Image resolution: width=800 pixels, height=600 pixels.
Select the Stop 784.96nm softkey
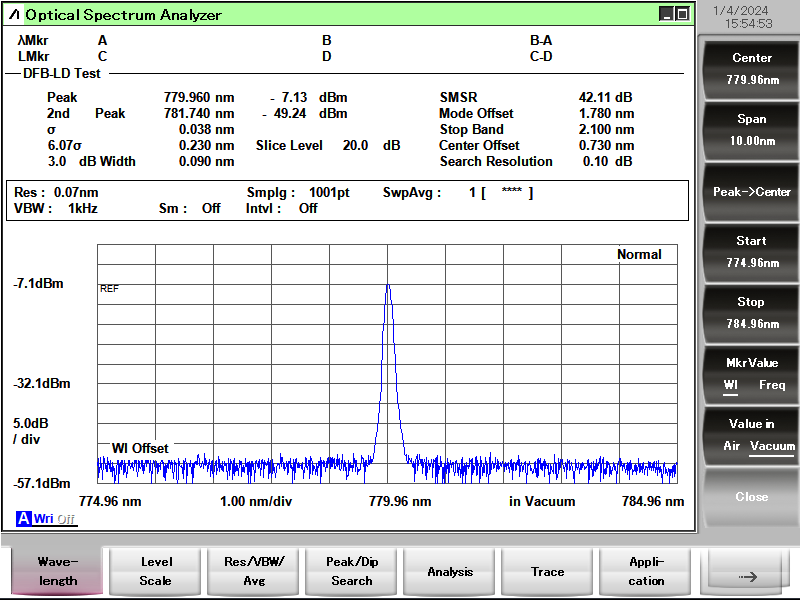(751, 313)
